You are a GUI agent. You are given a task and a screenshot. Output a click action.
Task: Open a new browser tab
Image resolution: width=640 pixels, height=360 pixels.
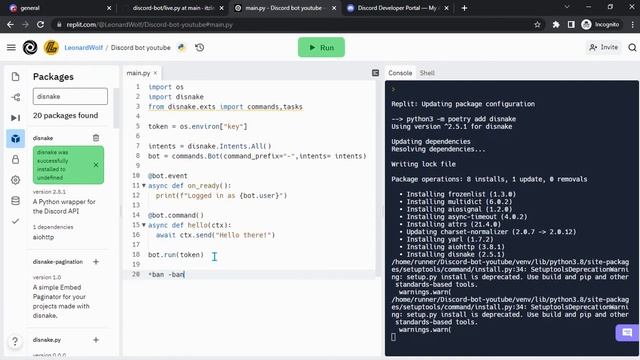464,8
